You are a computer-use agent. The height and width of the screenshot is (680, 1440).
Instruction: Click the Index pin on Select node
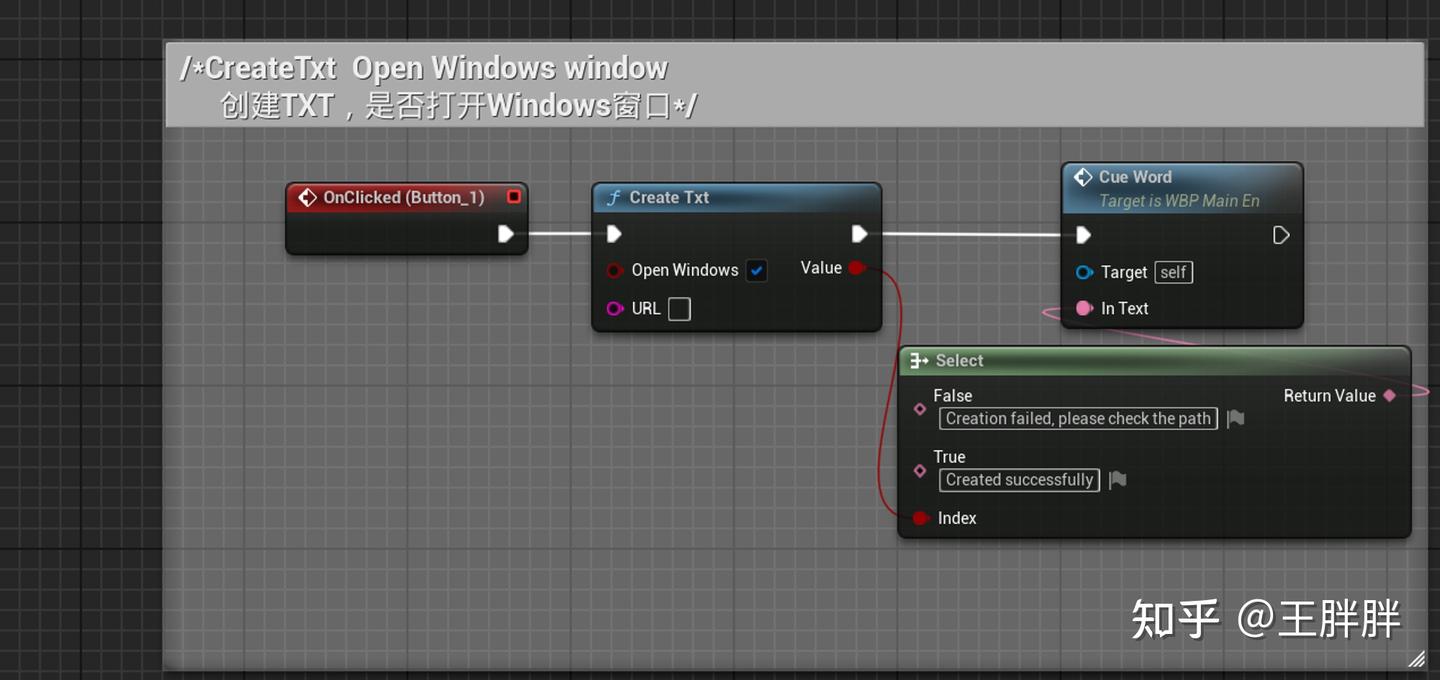pos(921,518)
